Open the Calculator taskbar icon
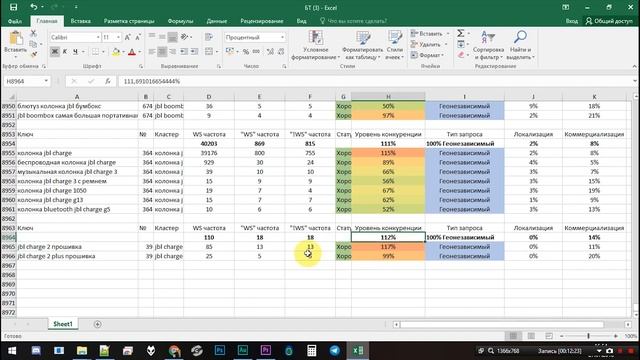The height and width of the screenshot is (360, 640). click(x=311, y=350)
